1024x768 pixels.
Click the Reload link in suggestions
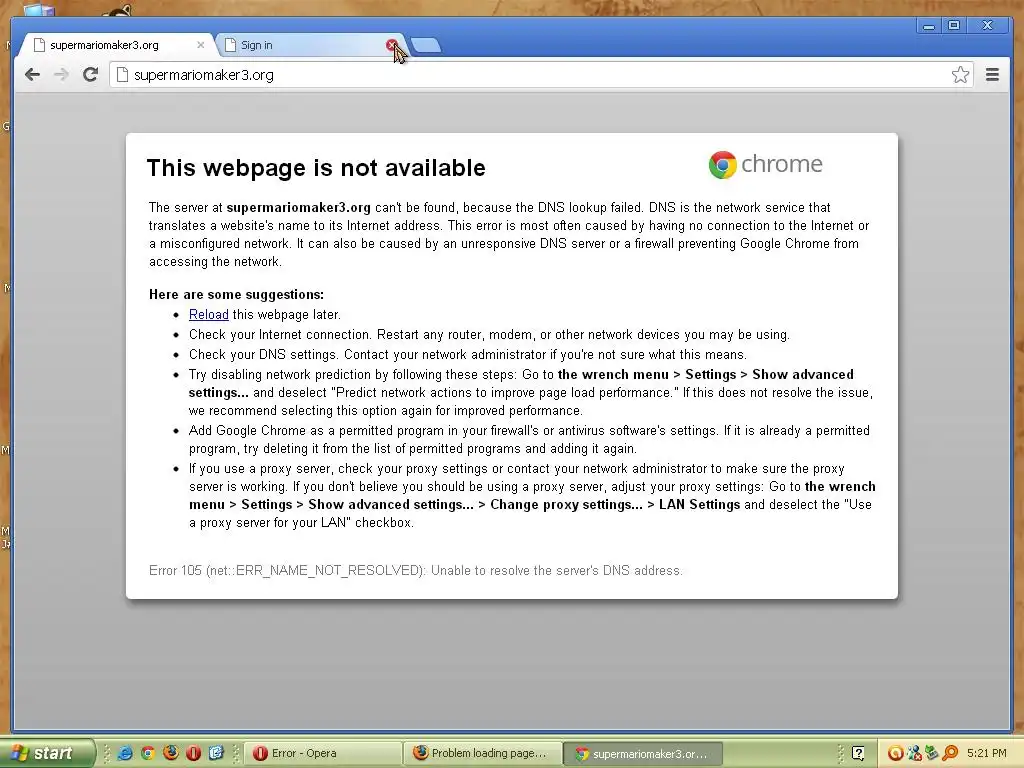208,314
